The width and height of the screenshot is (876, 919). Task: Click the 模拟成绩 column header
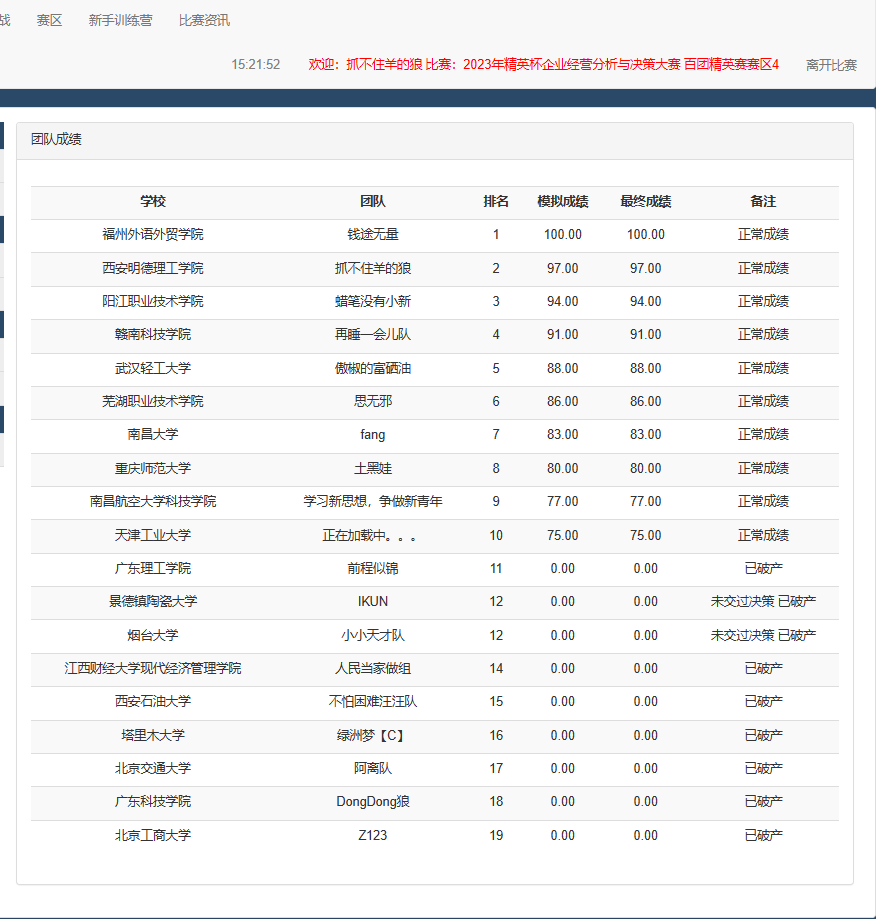(562, 202)
